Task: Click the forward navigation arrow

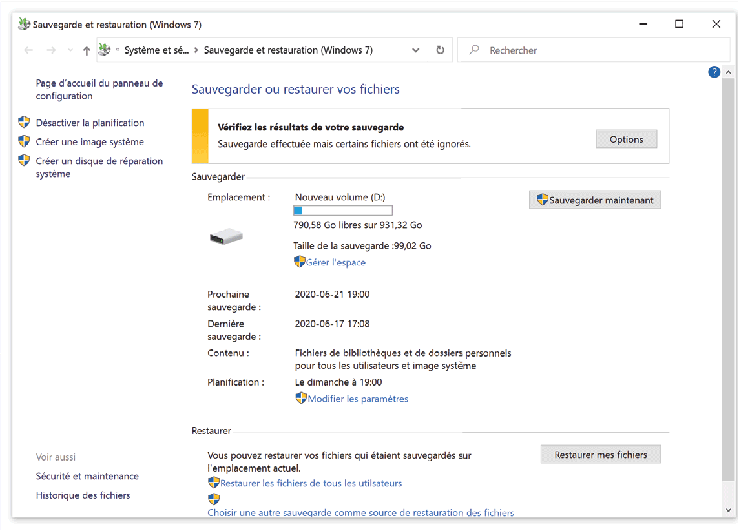Action: pos(51,50)
